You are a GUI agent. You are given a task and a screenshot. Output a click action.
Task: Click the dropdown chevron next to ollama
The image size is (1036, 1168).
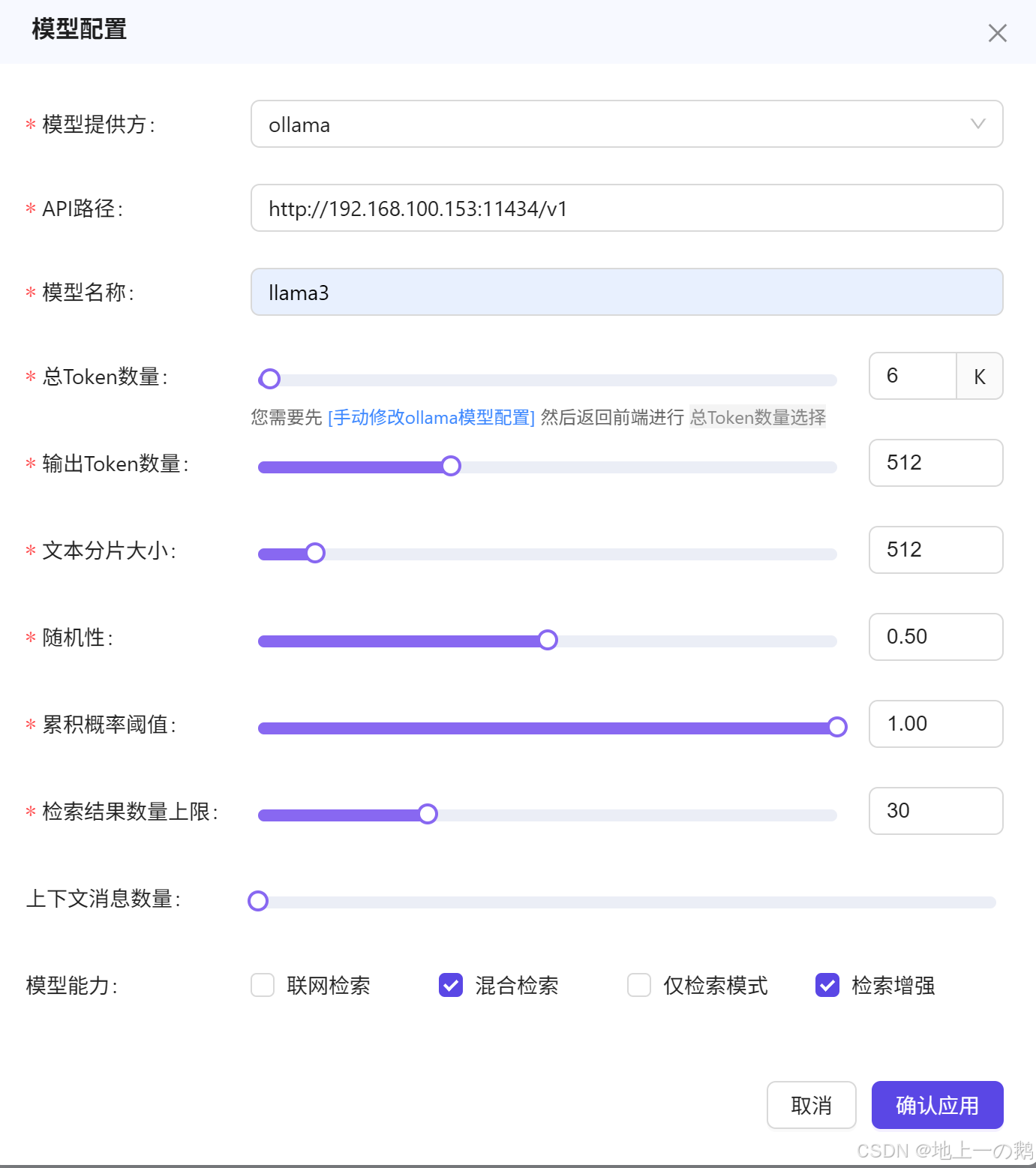coord(977,124)
